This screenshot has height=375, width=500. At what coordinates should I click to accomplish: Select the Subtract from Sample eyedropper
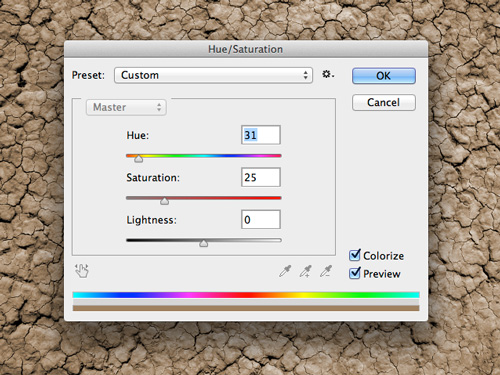click(x=326, y=271)
